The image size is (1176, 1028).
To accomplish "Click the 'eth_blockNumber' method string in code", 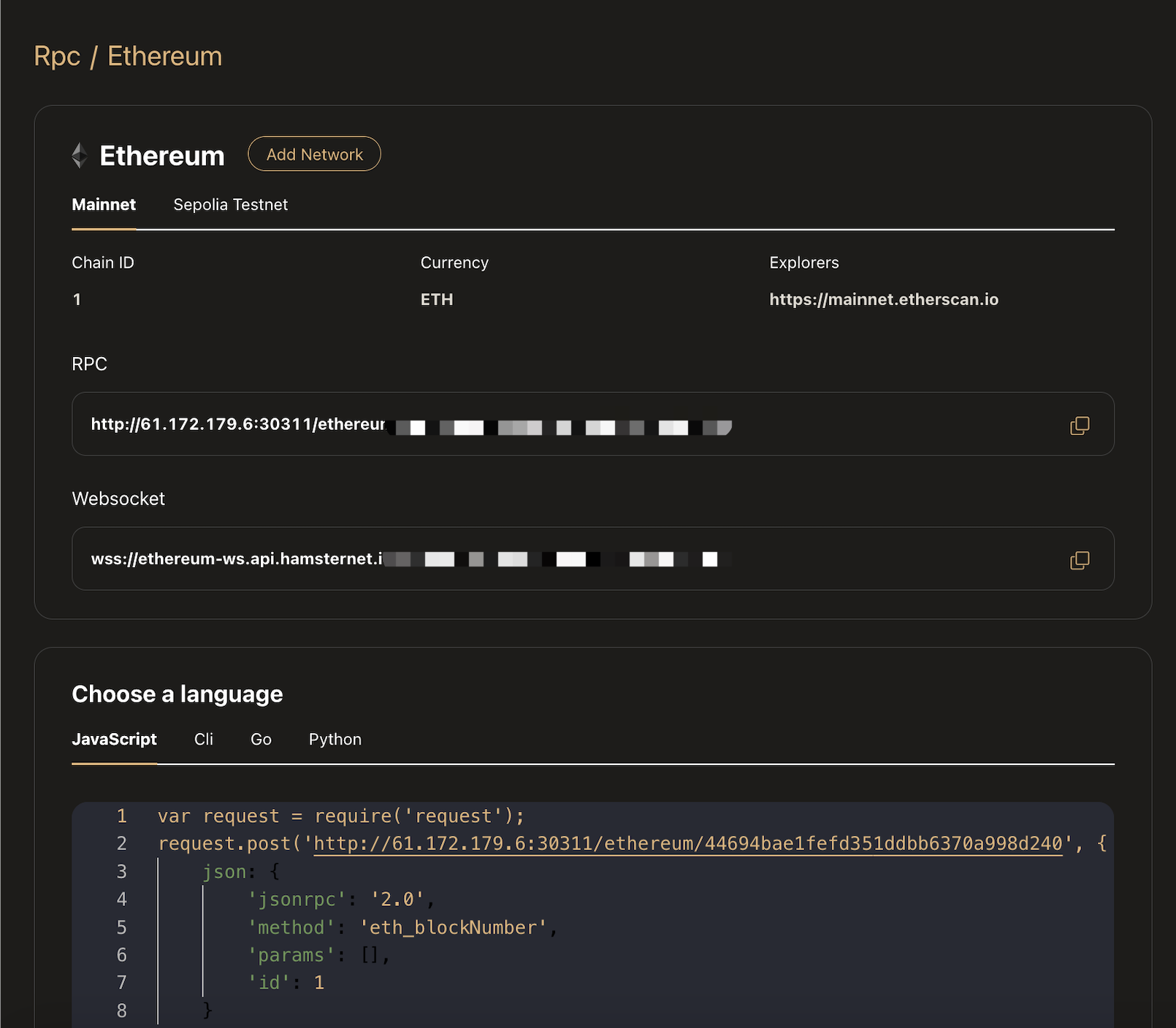I will click(x=454, y=927).
